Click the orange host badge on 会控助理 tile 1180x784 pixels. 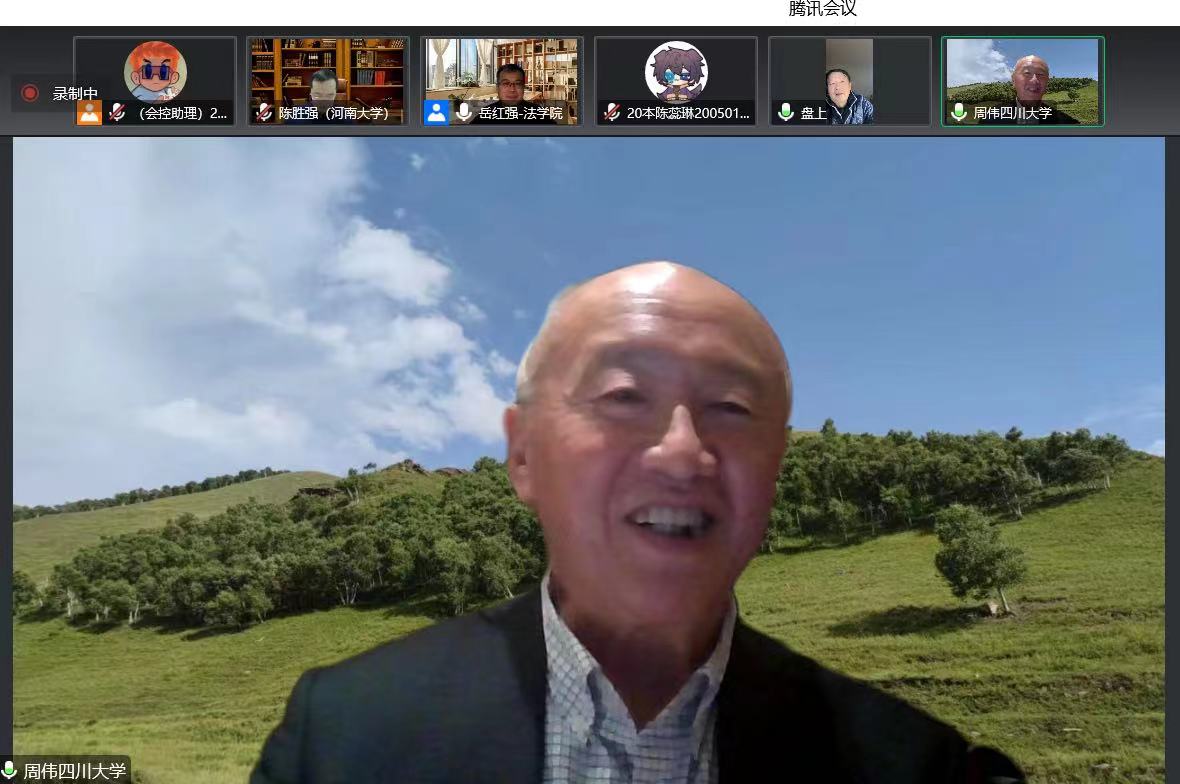tap(89, 113)
